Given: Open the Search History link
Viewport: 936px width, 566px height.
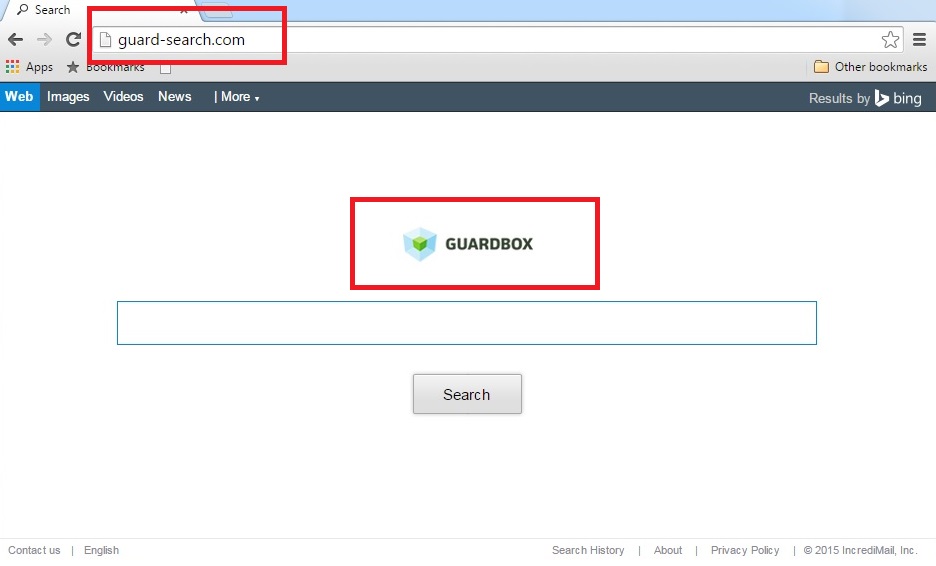Looking at the screenshot, I should 588,550.
